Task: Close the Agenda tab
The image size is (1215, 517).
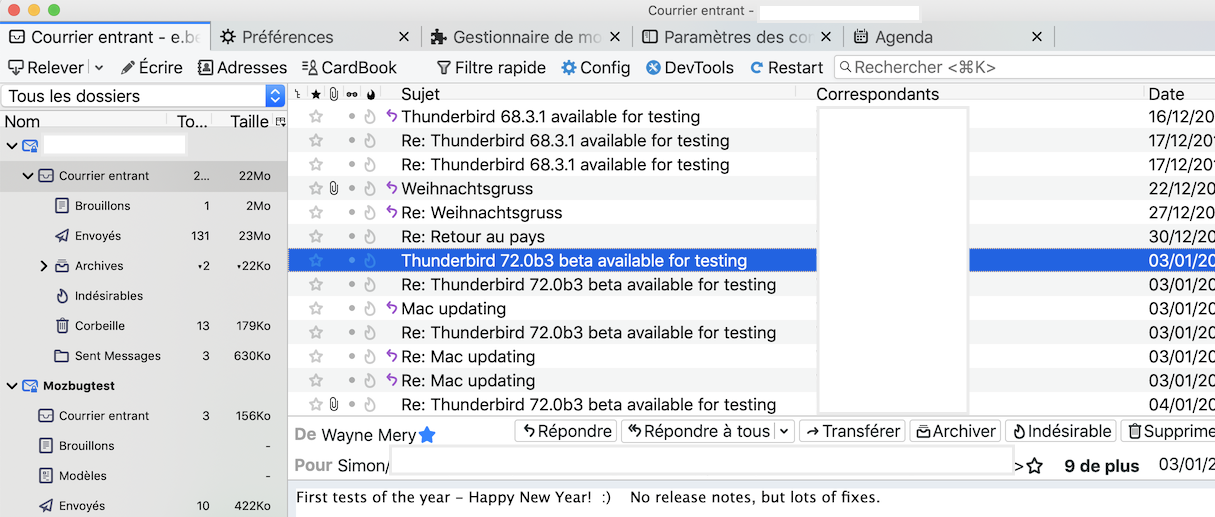Action: (x=1037, y=37)
